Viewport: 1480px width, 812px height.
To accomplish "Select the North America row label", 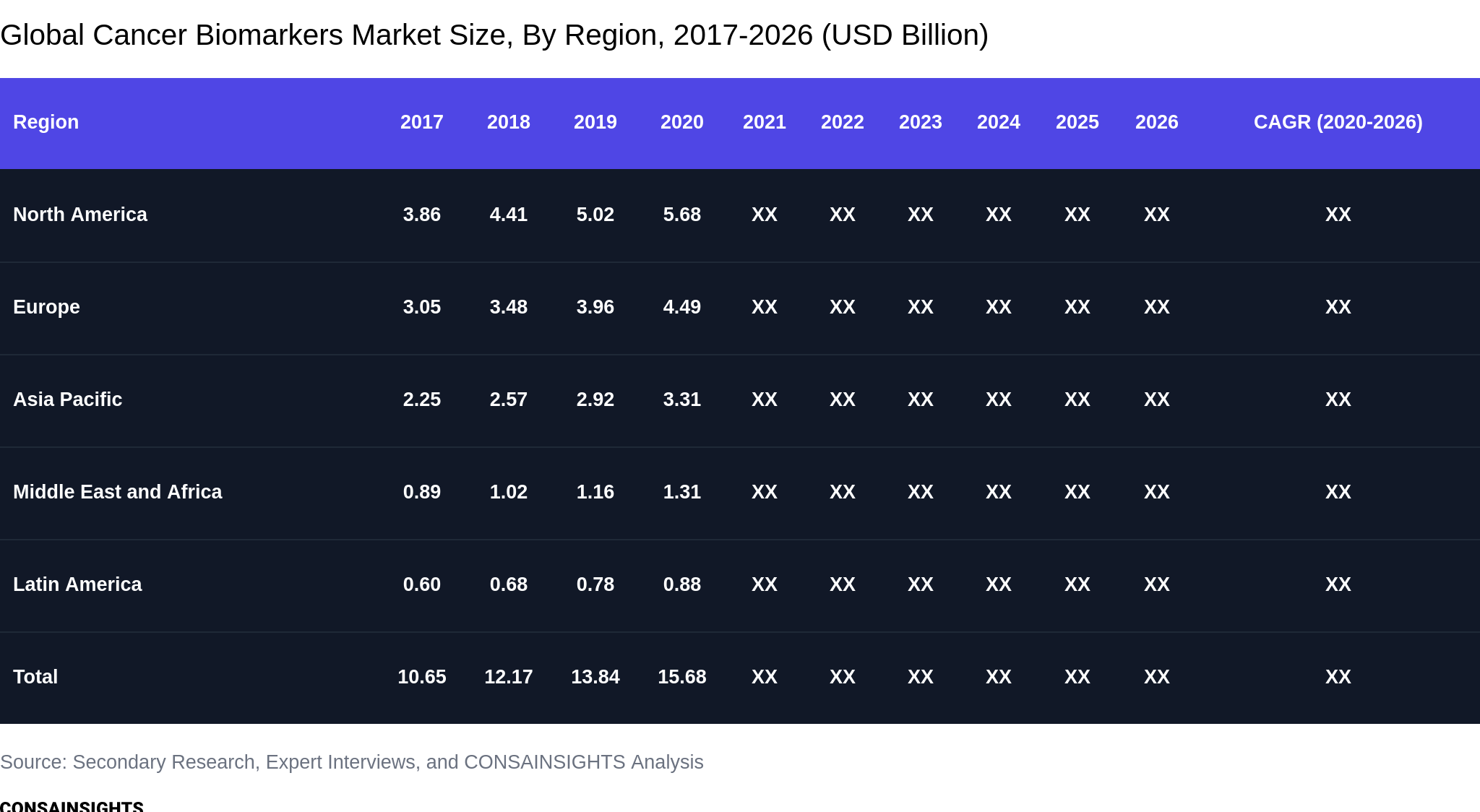I will tap(80, 215).
